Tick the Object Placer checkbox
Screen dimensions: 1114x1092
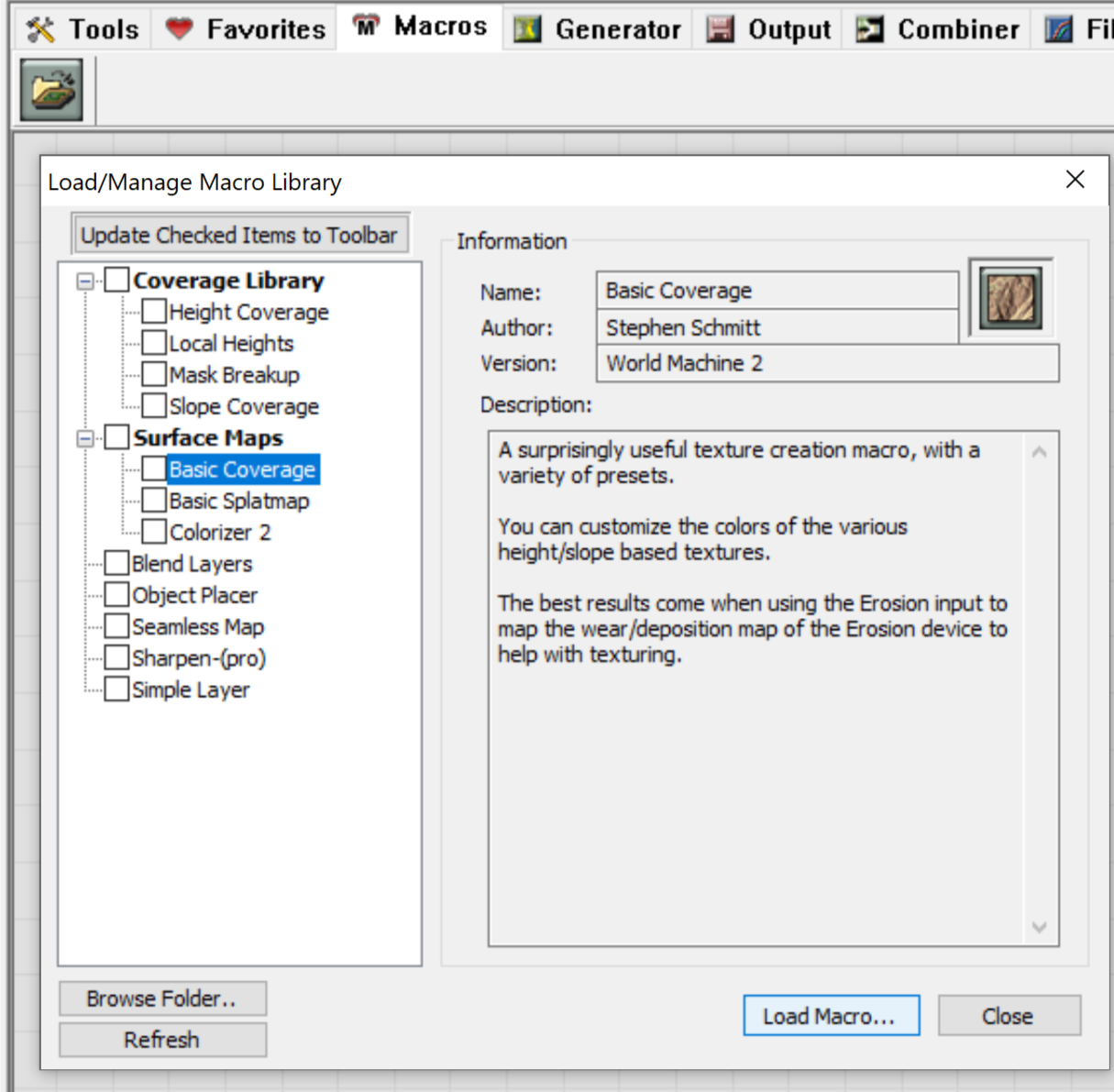point(116,595)
